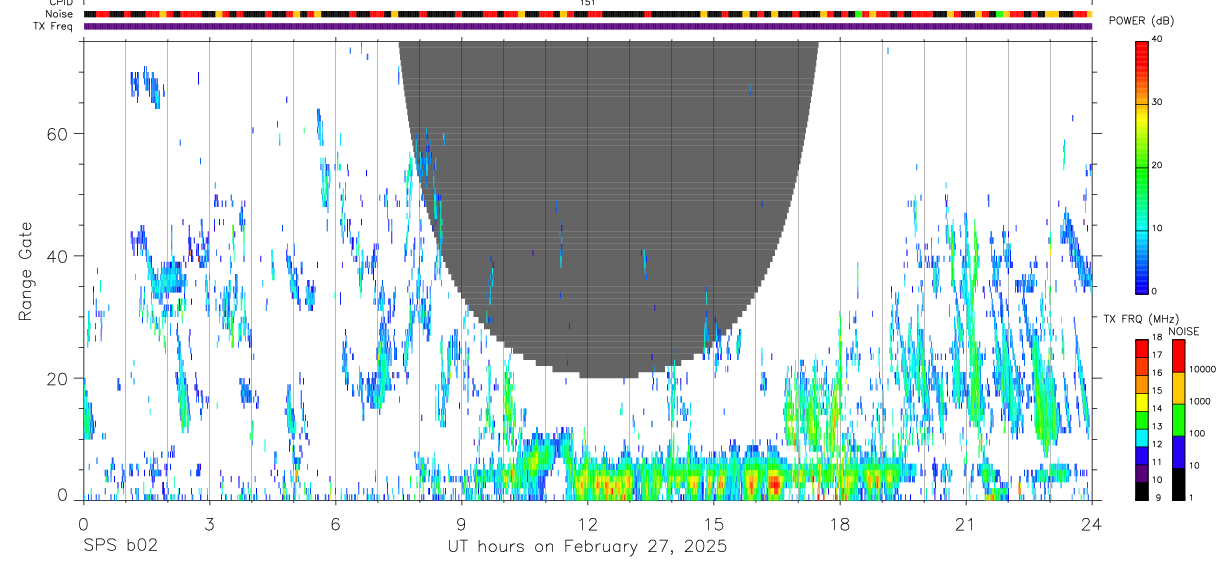Pick the blue swatch in NOISE legend
This screenshot has width=1228, height=567.
click(x=1178, y=451)
